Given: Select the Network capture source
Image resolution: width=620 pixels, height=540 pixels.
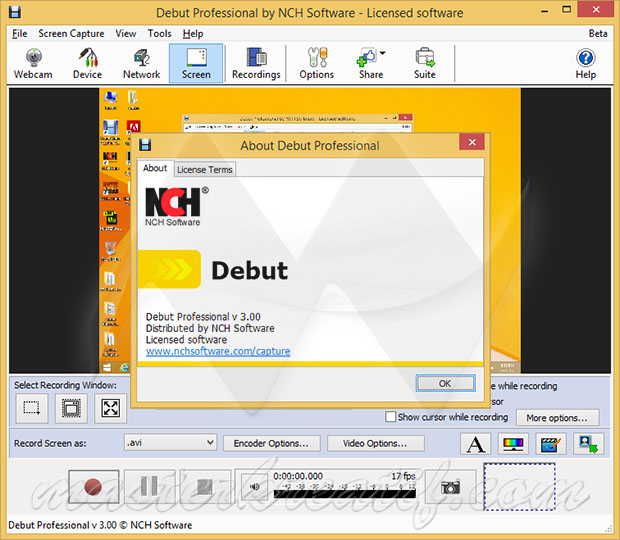Looking at the screenshot, I should pyautogui.click(x=142, y=63).
